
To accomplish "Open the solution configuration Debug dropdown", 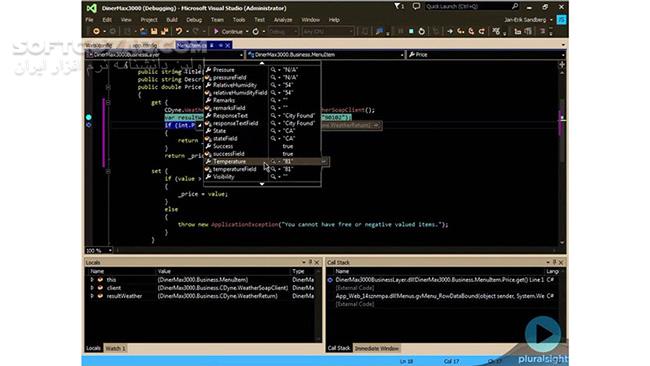I will click(x=284, y=32).
